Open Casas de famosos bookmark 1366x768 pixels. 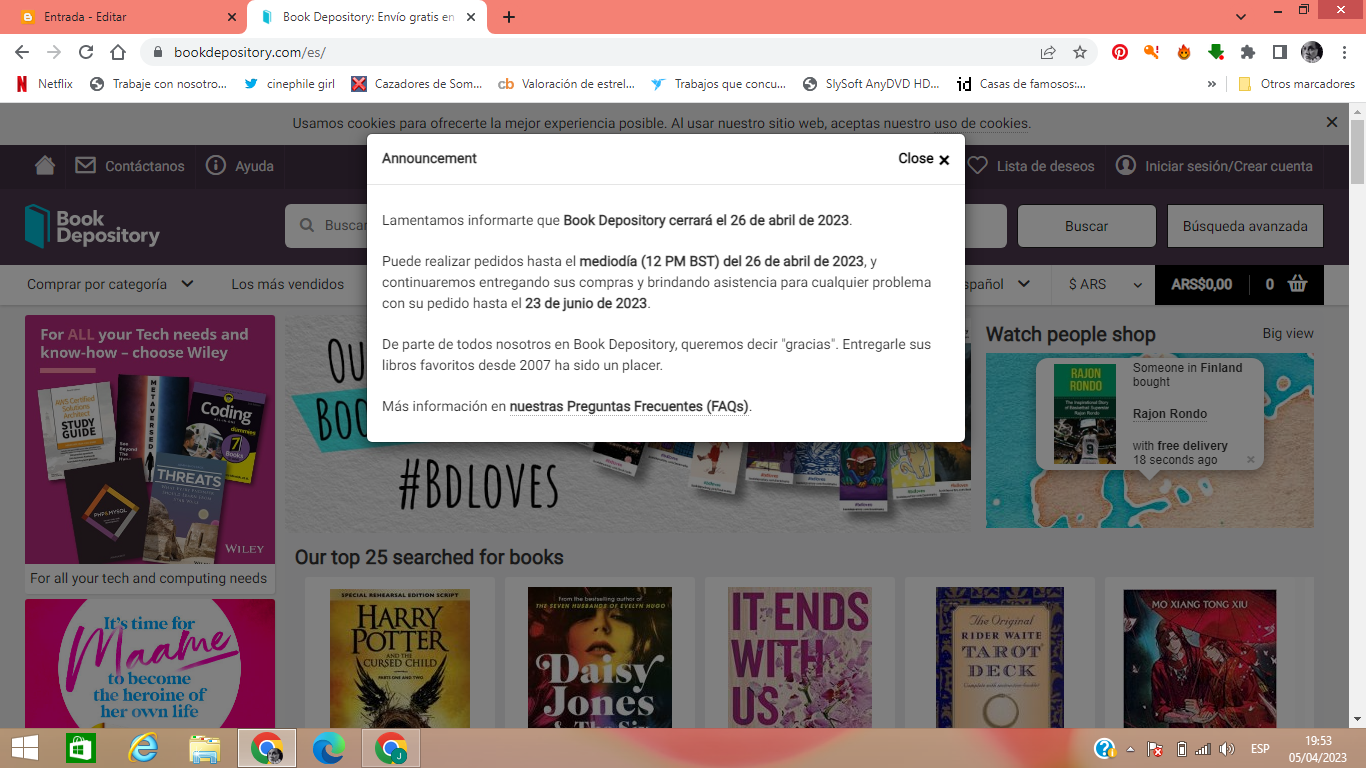pos(1021,84)
